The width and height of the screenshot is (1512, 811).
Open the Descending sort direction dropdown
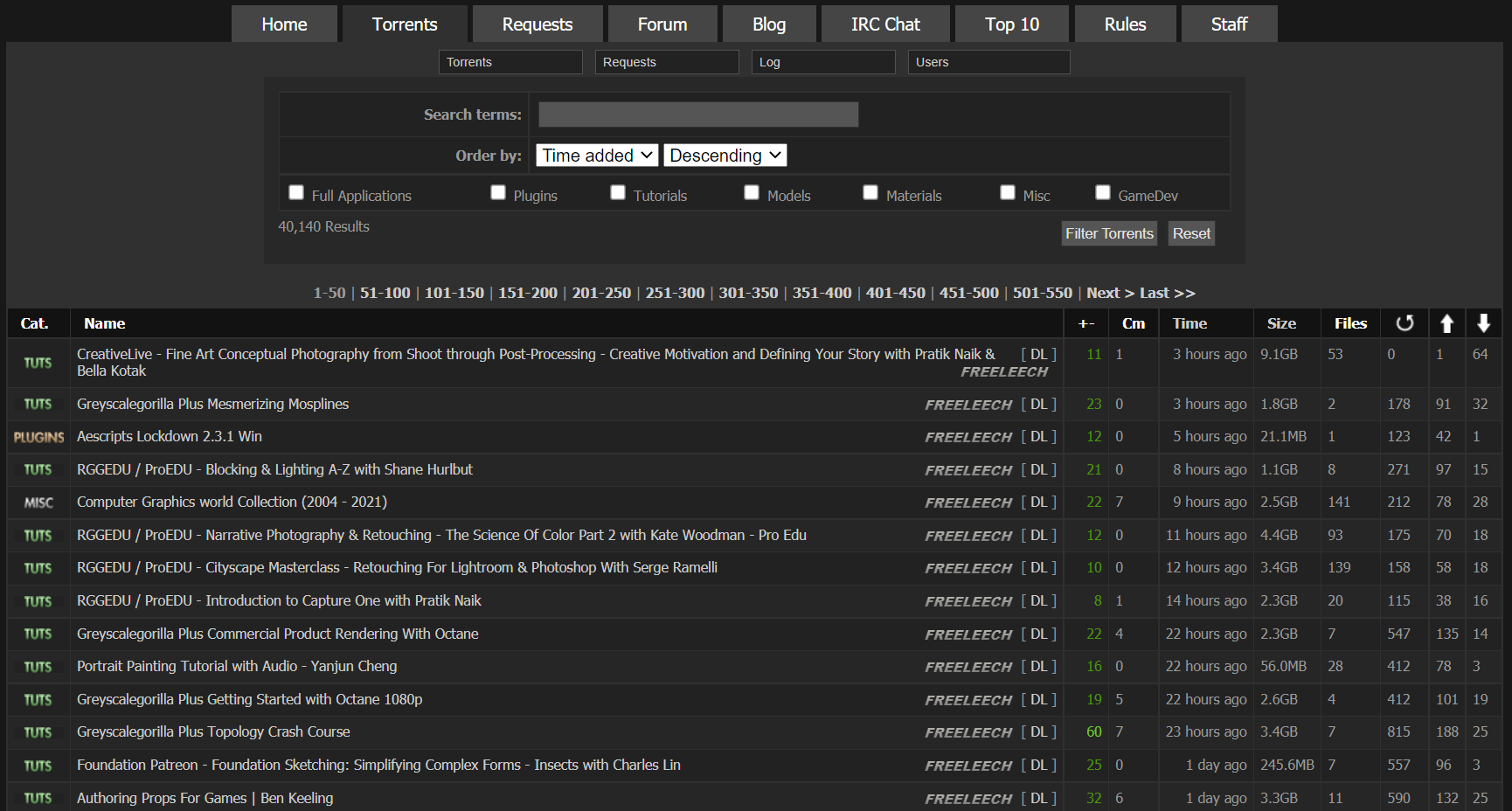(x=725, y=156)
